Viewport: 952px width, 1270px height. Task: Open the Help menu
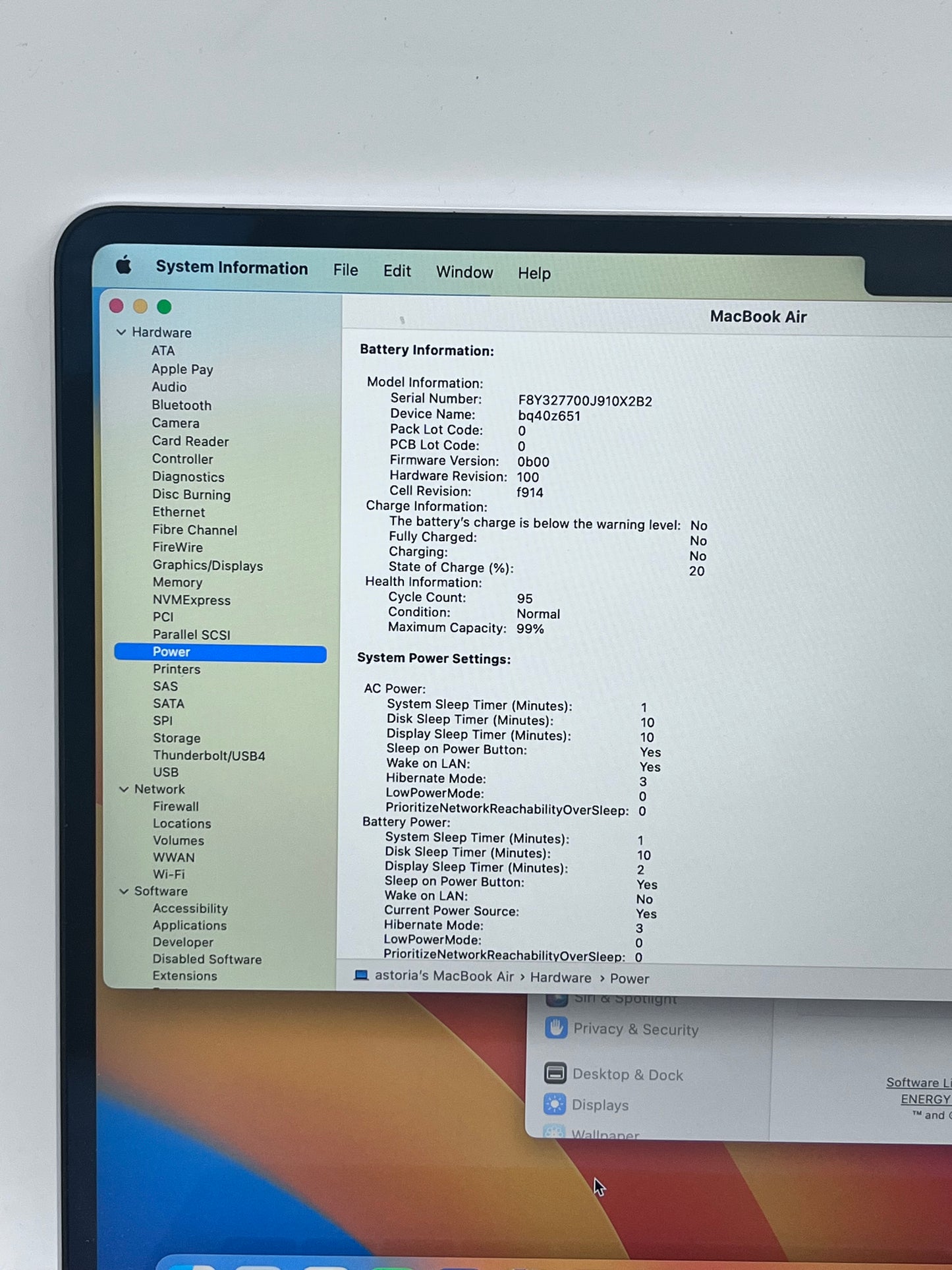coord(534,274)
